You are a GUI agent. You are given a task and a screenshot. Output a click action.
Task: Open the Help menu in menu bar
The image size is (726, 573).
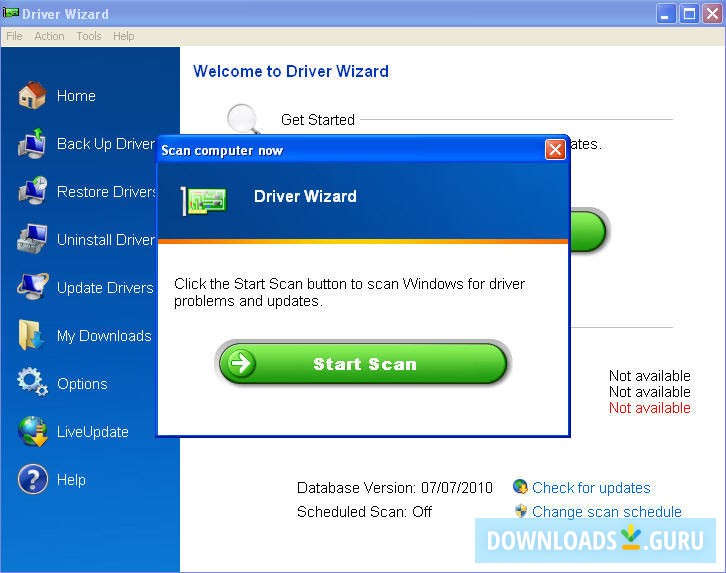(x=124, y=36)
